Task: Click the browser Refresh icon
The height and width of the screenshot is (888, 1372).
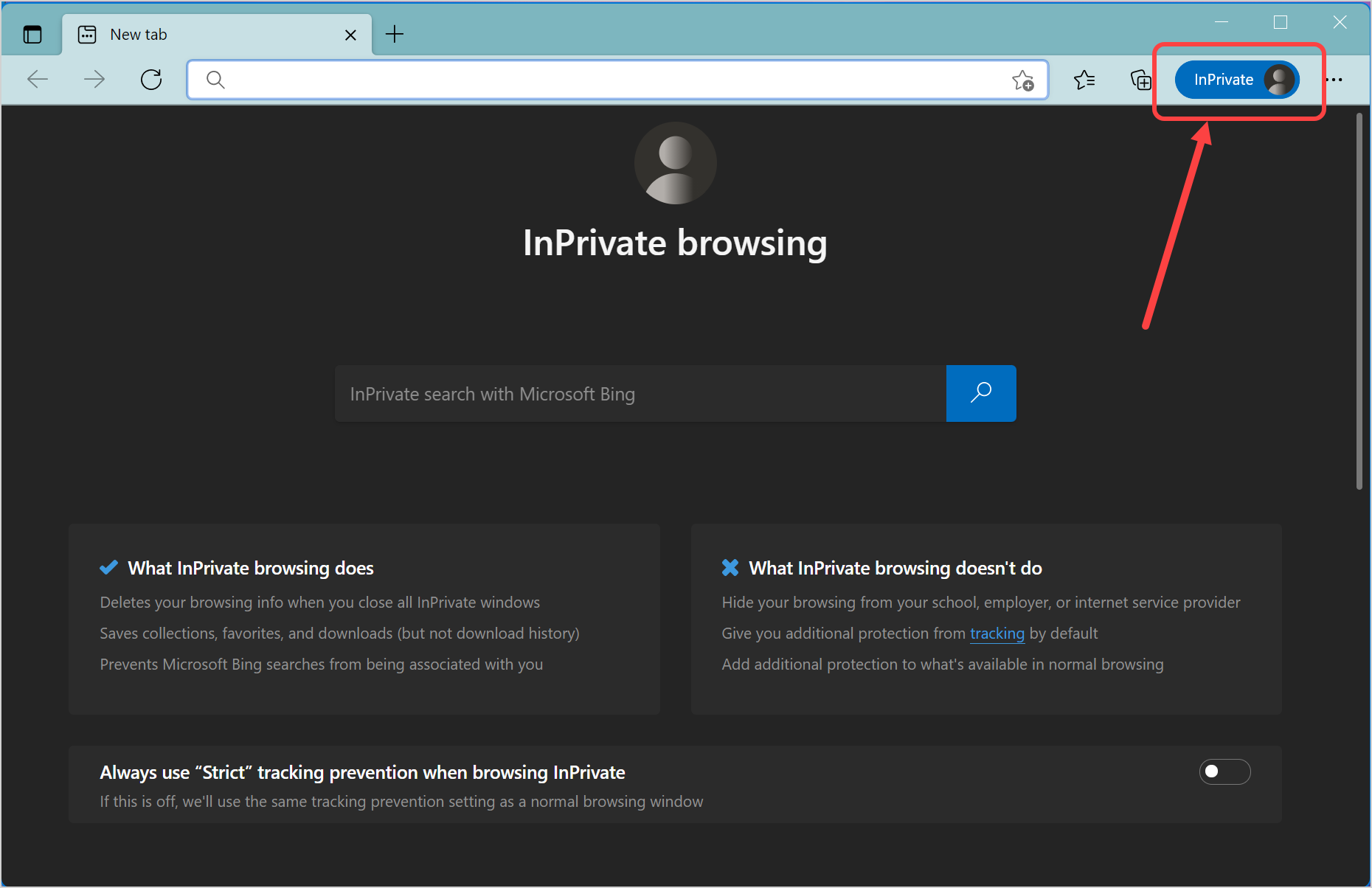Action: [x=151, y=79]
